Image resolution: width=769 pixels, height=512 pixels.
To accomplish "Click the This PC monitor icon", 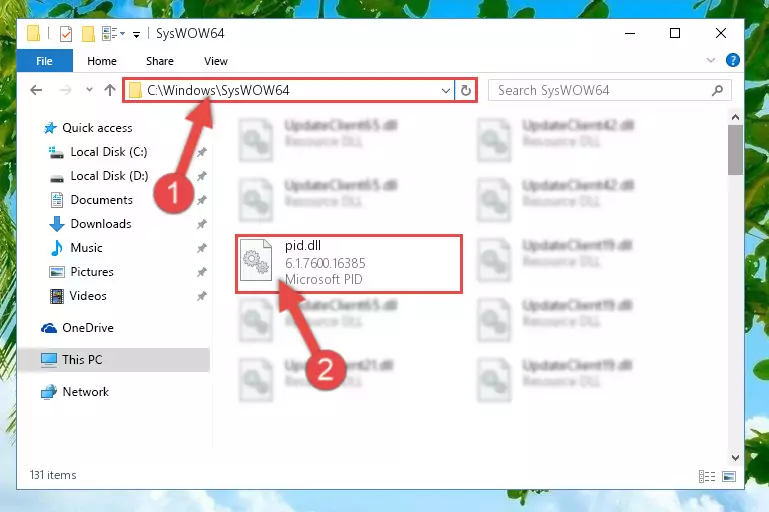I will coord(49,360).
